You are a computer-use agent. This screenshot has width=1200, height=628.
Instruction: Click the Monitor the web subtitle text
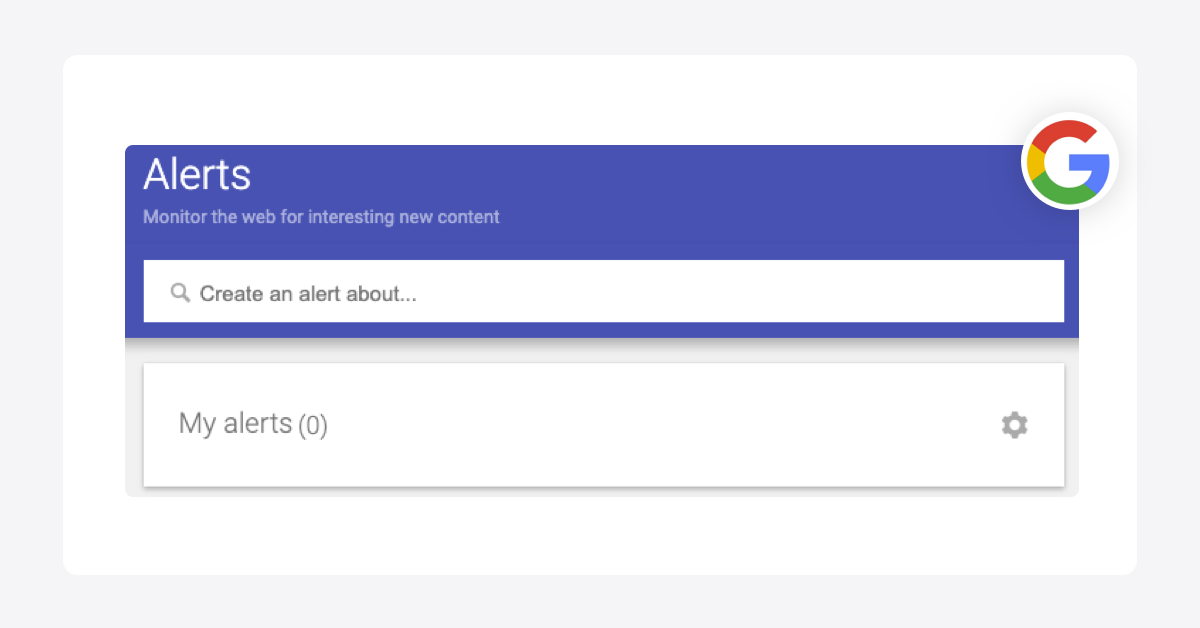pyautogui.click(x=321, y=217)
